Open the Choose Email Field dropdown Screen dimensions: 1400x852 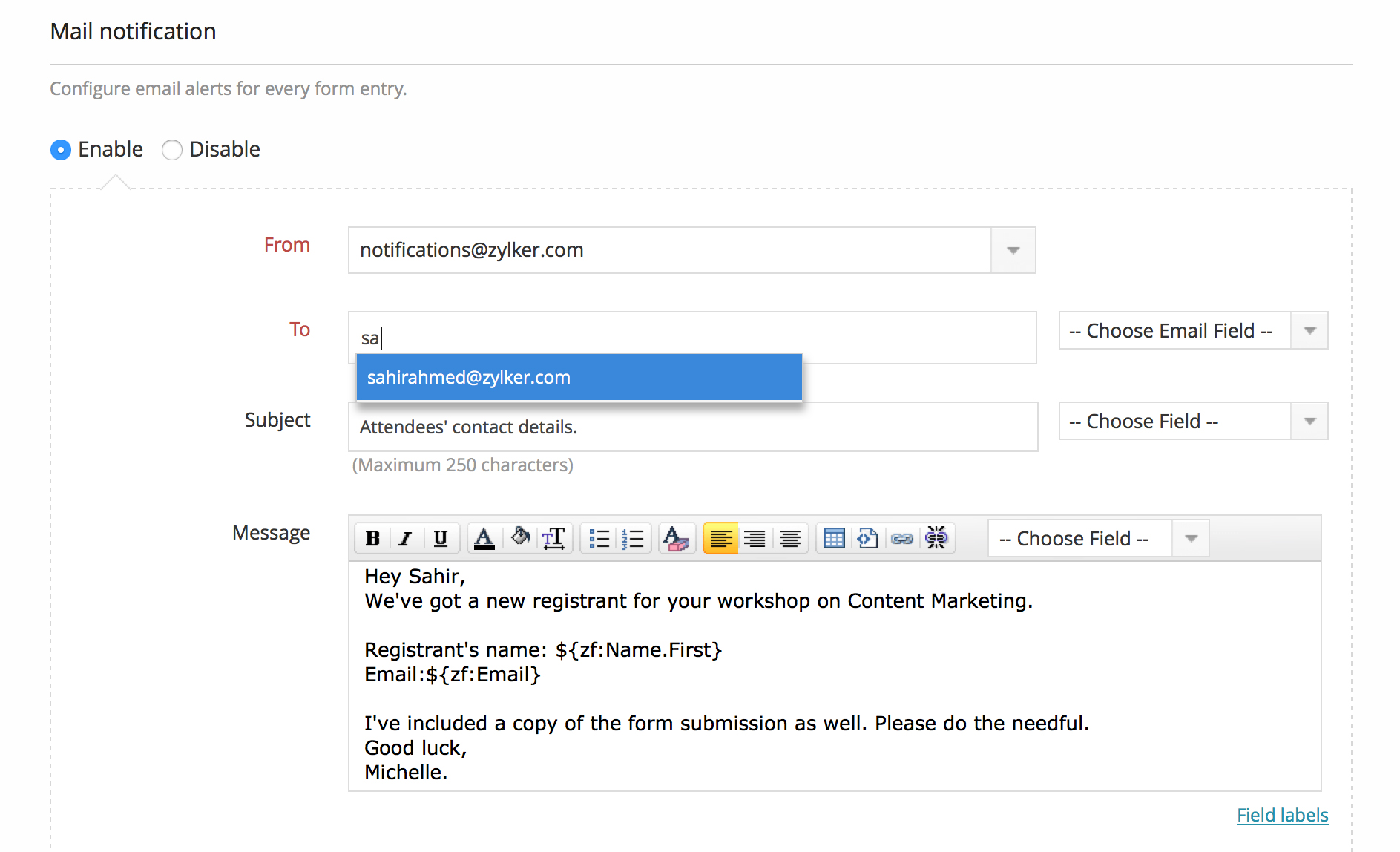point(1193,330)
